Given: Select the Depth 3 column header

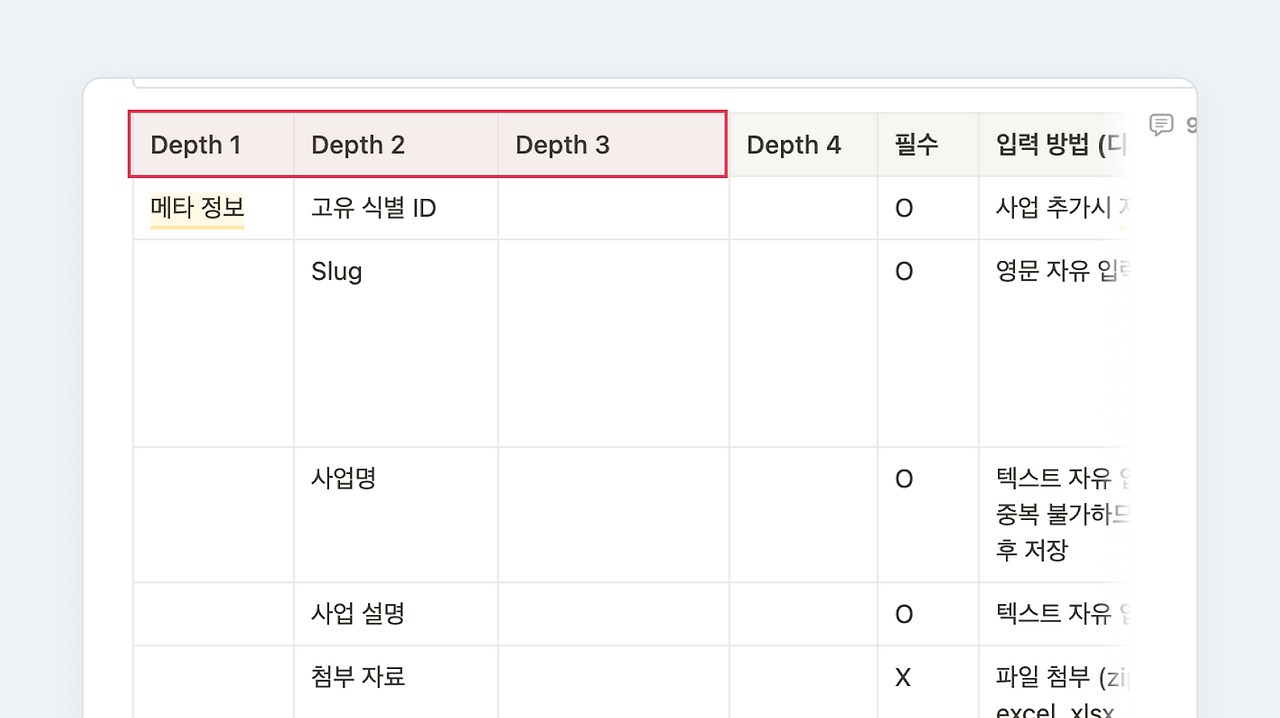Looking at the screenshot, I should point(613,145).
